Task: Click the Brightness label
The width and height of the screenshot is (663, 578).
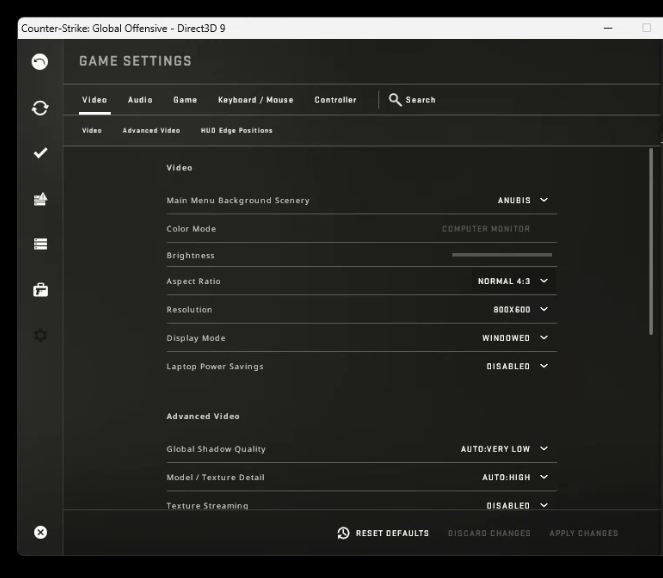Action: [x=190, y=255]
